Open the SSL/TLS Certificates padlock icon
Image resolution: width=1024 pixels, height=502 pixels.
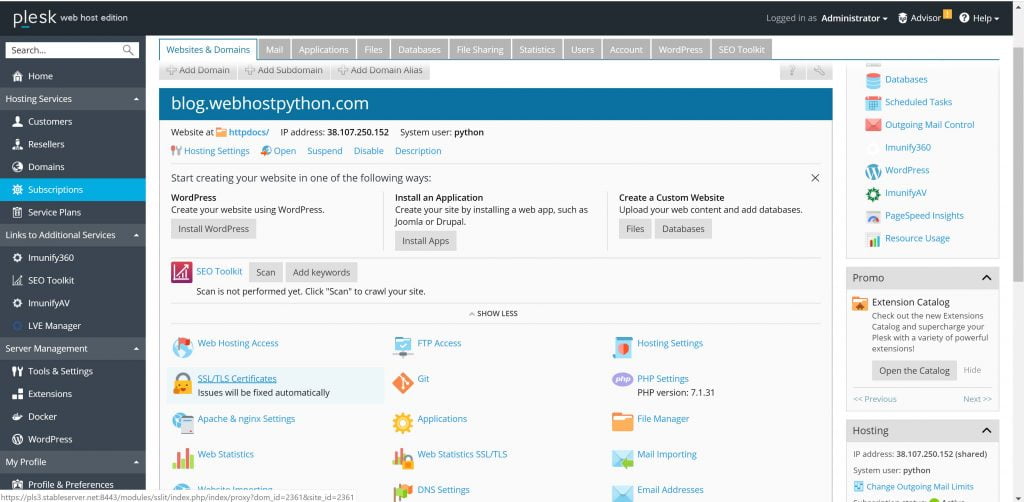click(182, 384)
